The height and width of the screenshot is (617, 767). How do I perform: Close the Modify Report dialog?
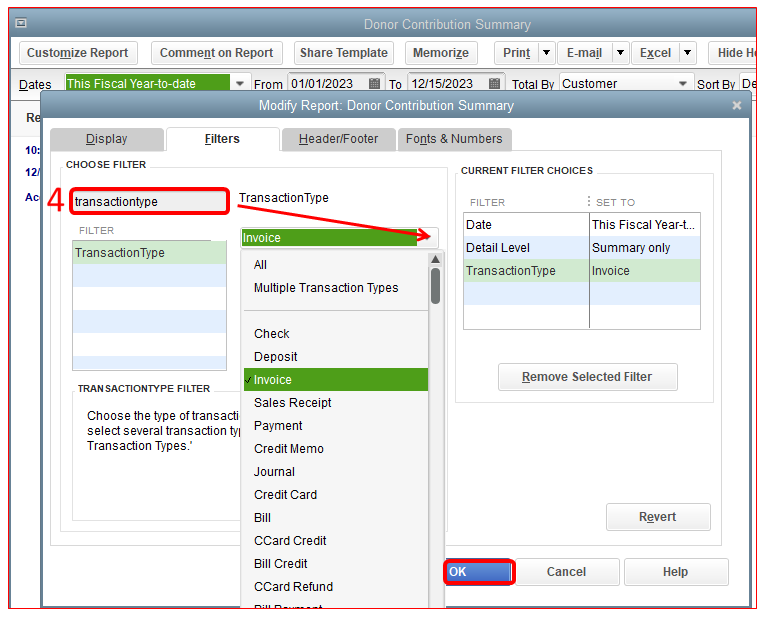pyautogui.click(x=737, y=105)
